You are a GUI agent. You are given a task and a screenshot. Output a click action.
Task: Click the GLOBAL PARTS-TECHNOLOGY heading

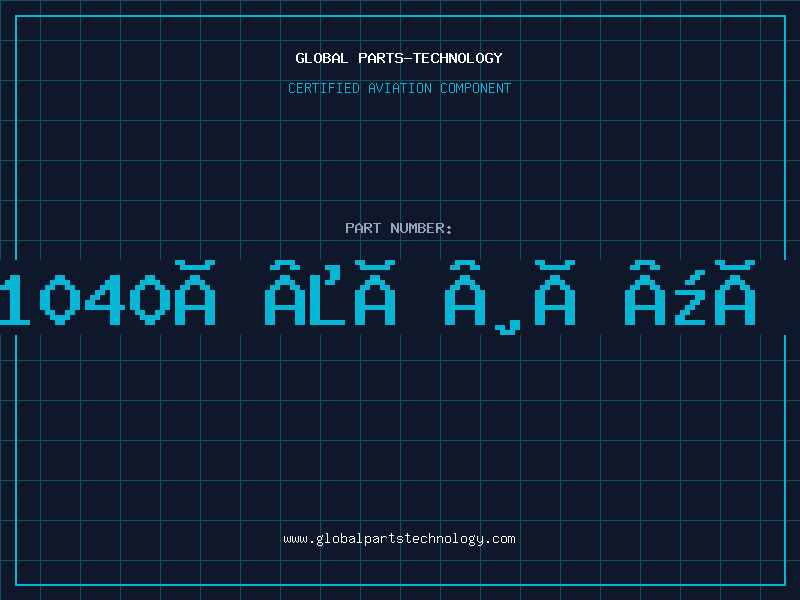click(399, 58)
